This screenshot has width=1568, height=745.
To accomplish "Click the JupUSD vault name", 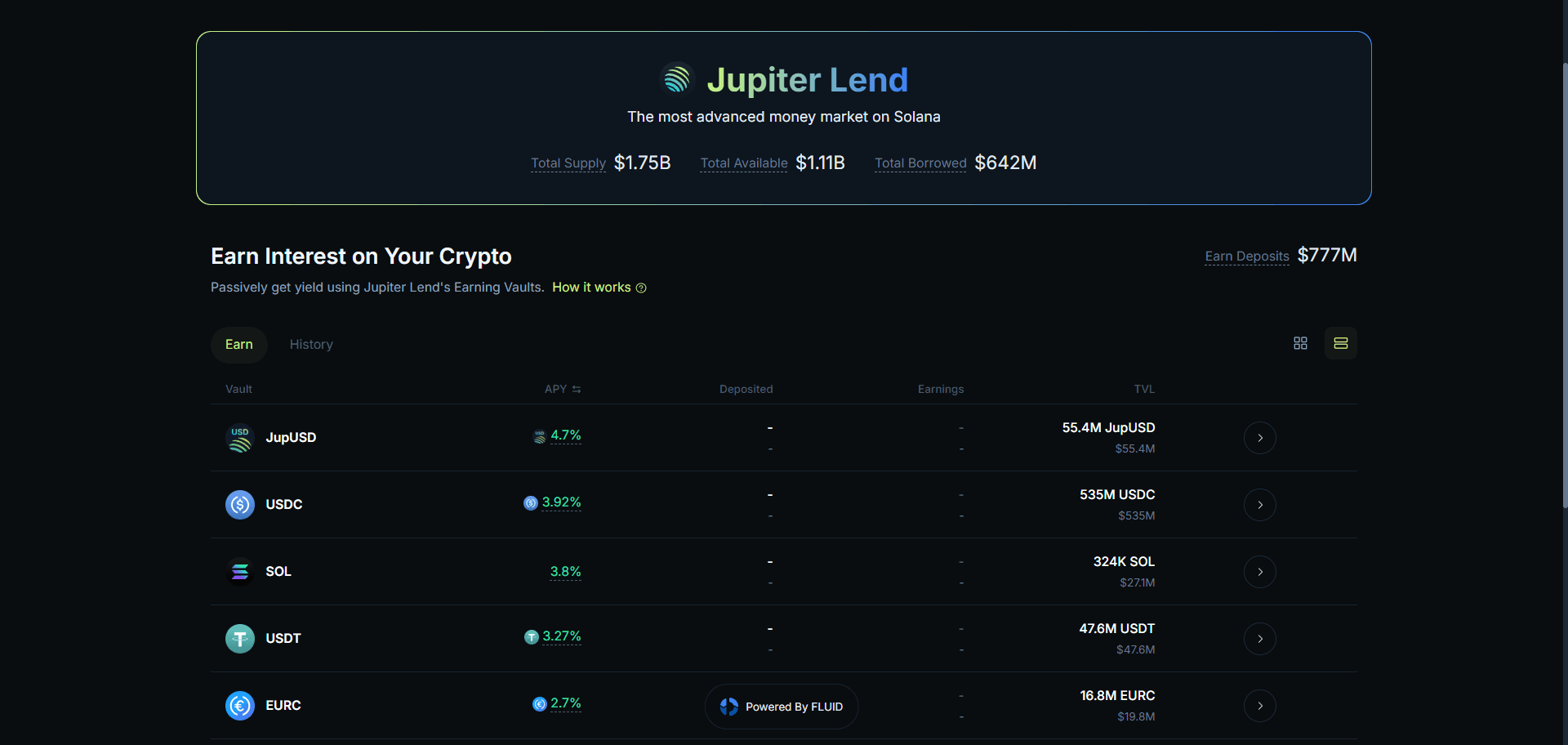I will coord(291,438).
